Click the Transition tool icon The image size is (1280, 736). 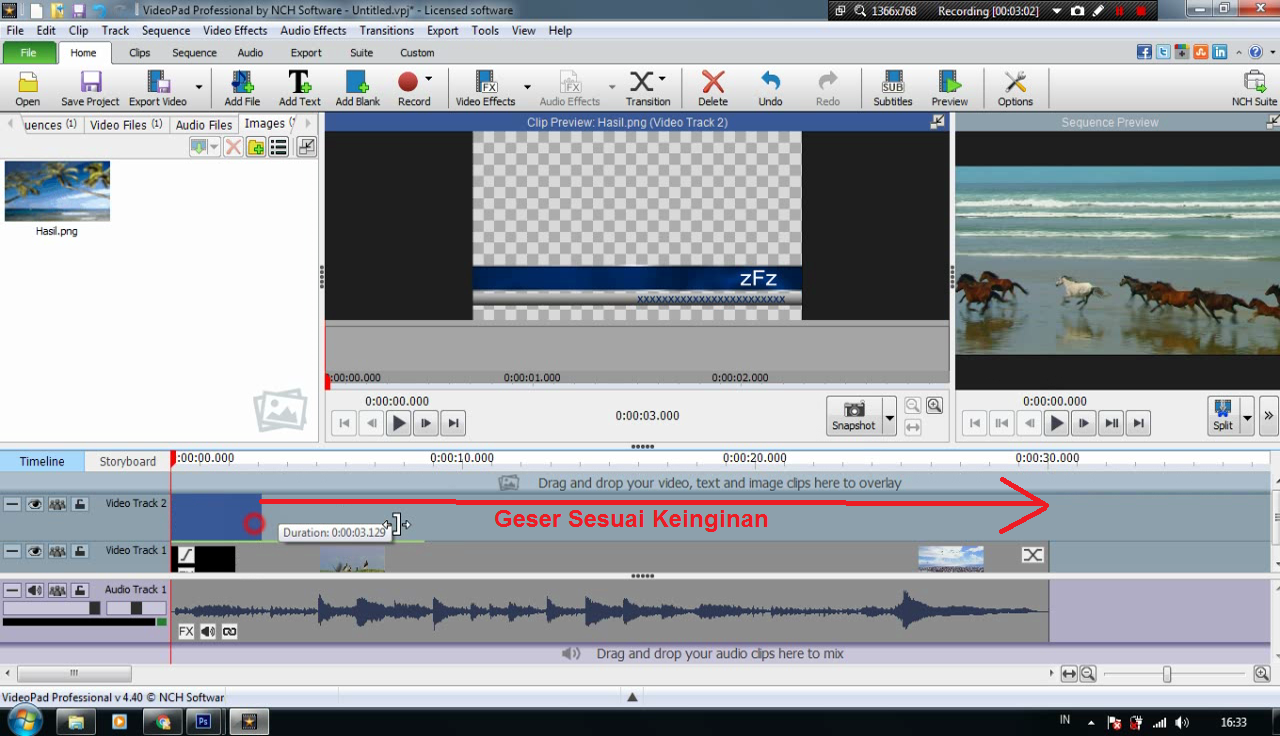pos(647,88)
